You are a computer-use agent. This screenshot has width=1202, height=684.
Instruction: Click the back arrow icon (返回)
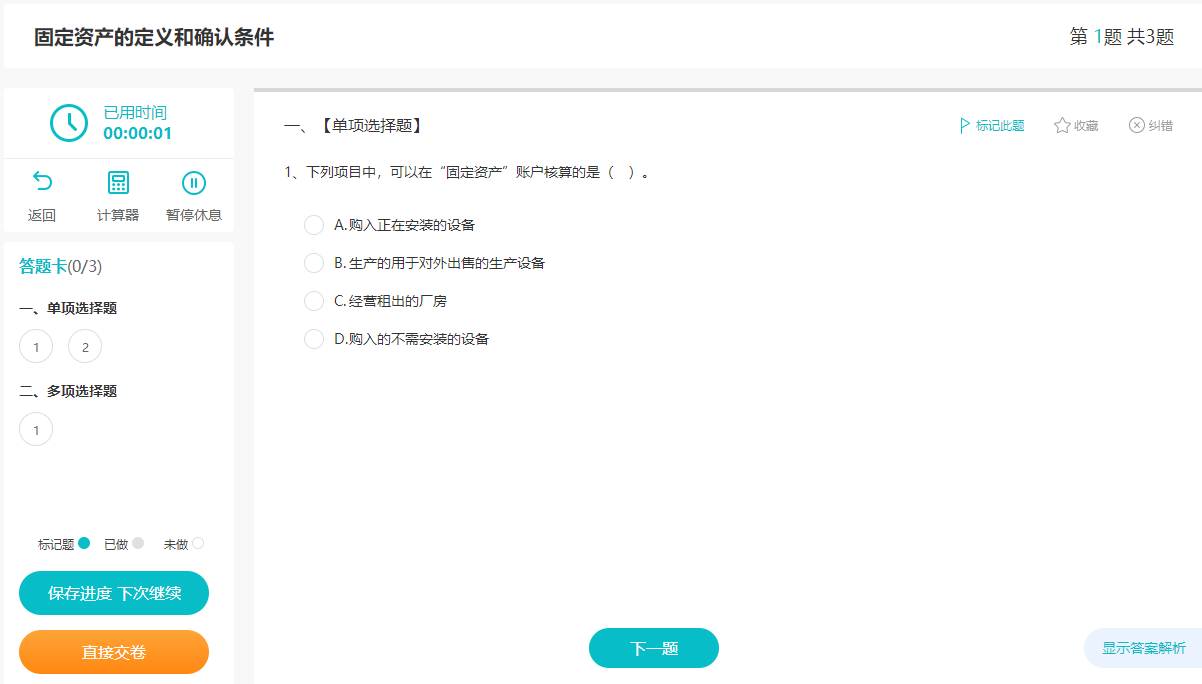coord(42,183)
